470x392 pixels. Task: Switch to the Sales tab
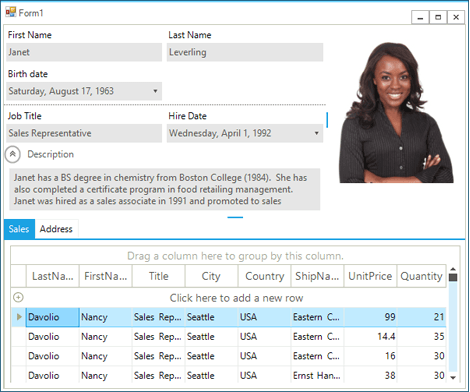point(19,229)
